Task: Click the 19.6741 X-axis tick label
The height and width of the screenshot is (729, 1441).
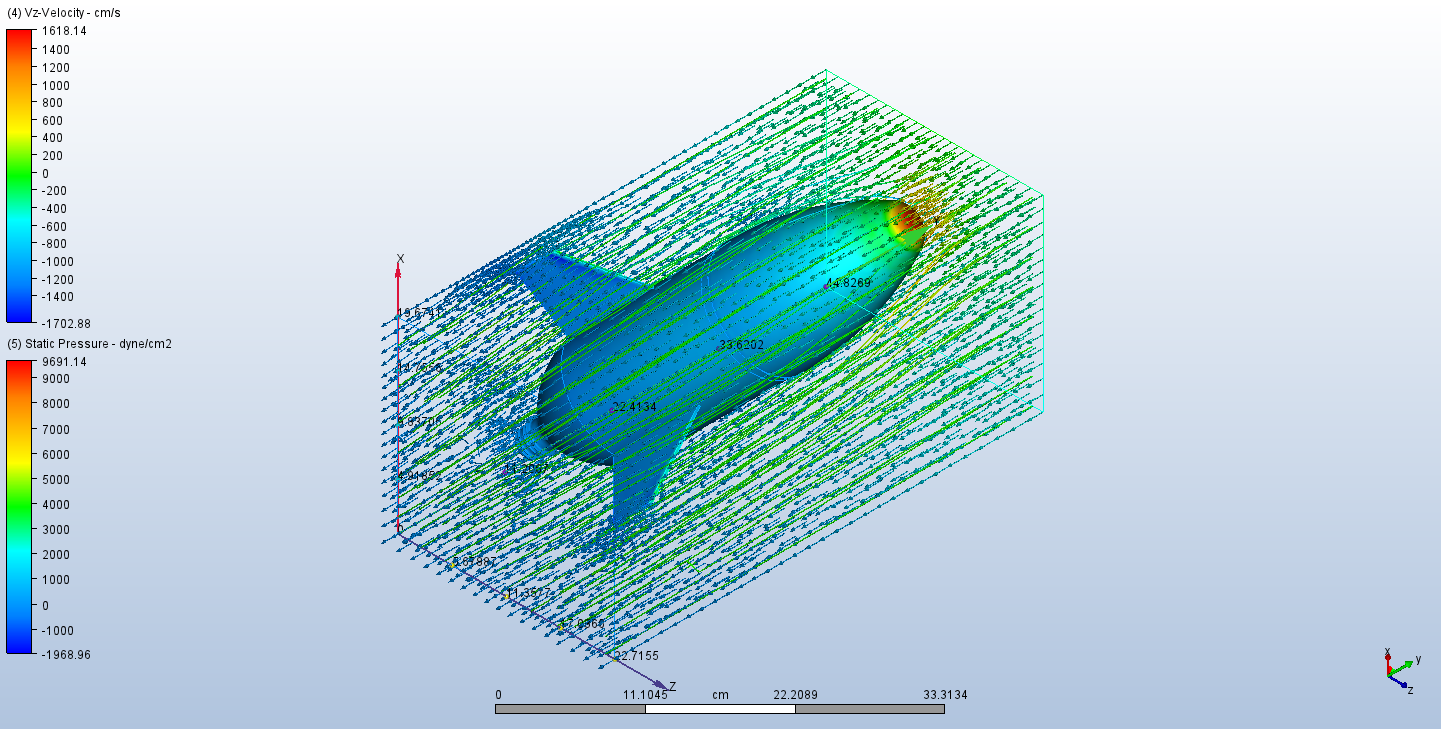Action: (x=418, y=314)
